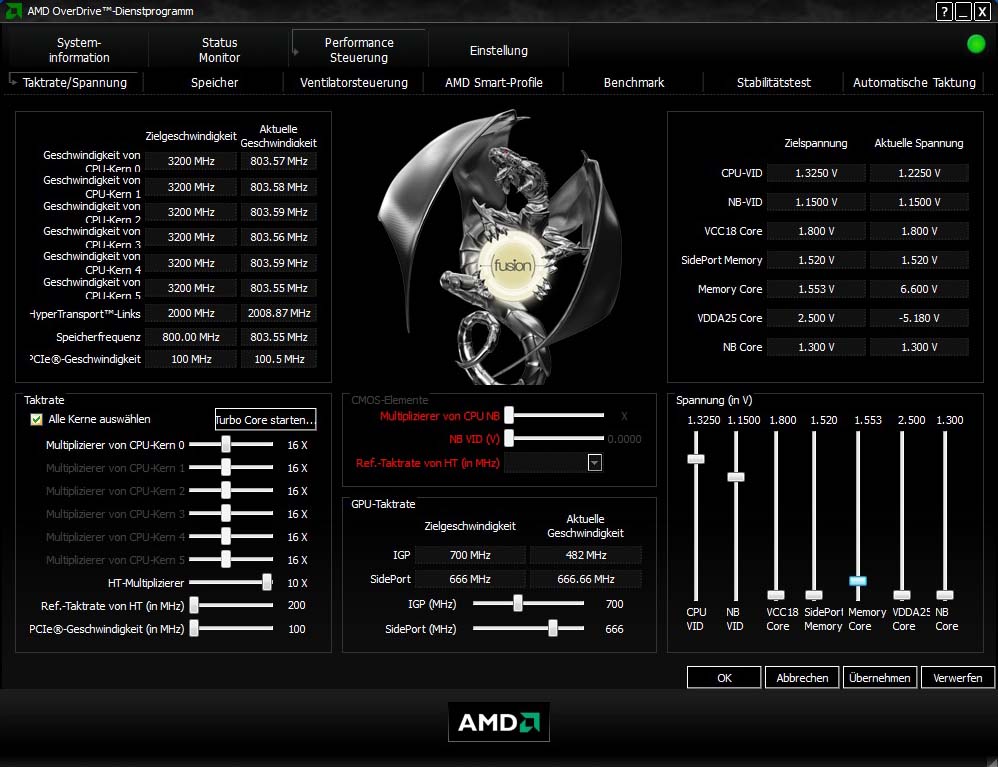Toggle Alle Kerne auswählen checkbox
Viewport: 998px width, 767px height.
click(36, 419)
